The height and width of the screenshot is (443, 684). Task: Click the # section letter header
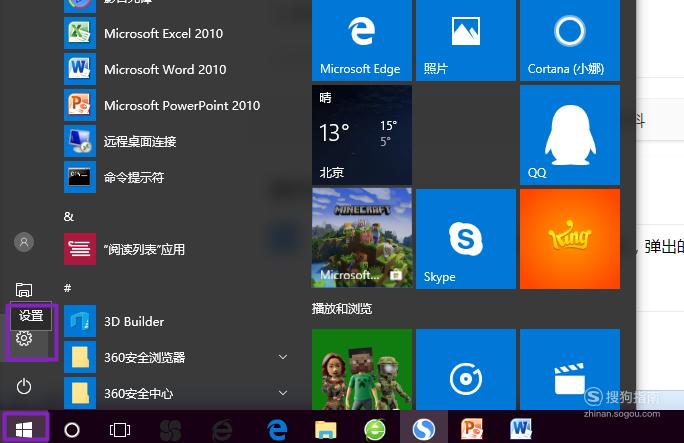68,288
